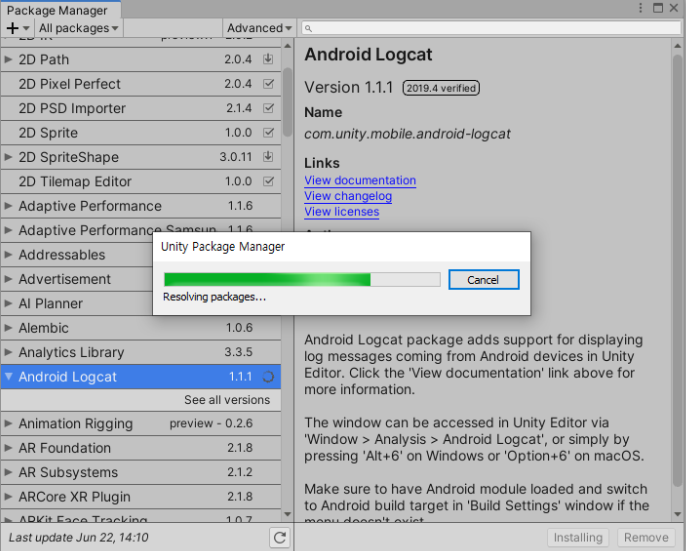This screenshot has height=551, width=686.
Task: Open the All packages filter dropdown
Action: (79, 28)
